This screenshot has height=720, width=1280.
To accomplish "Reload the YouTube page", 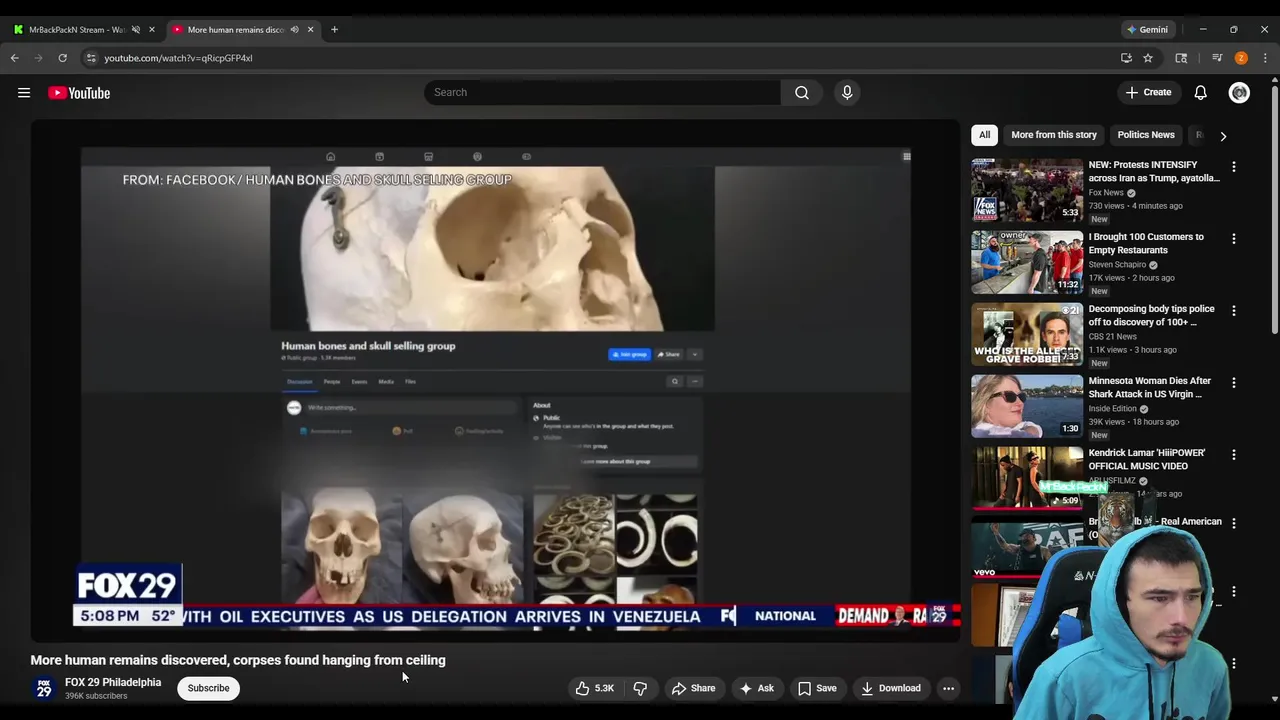I will (62, 58).
